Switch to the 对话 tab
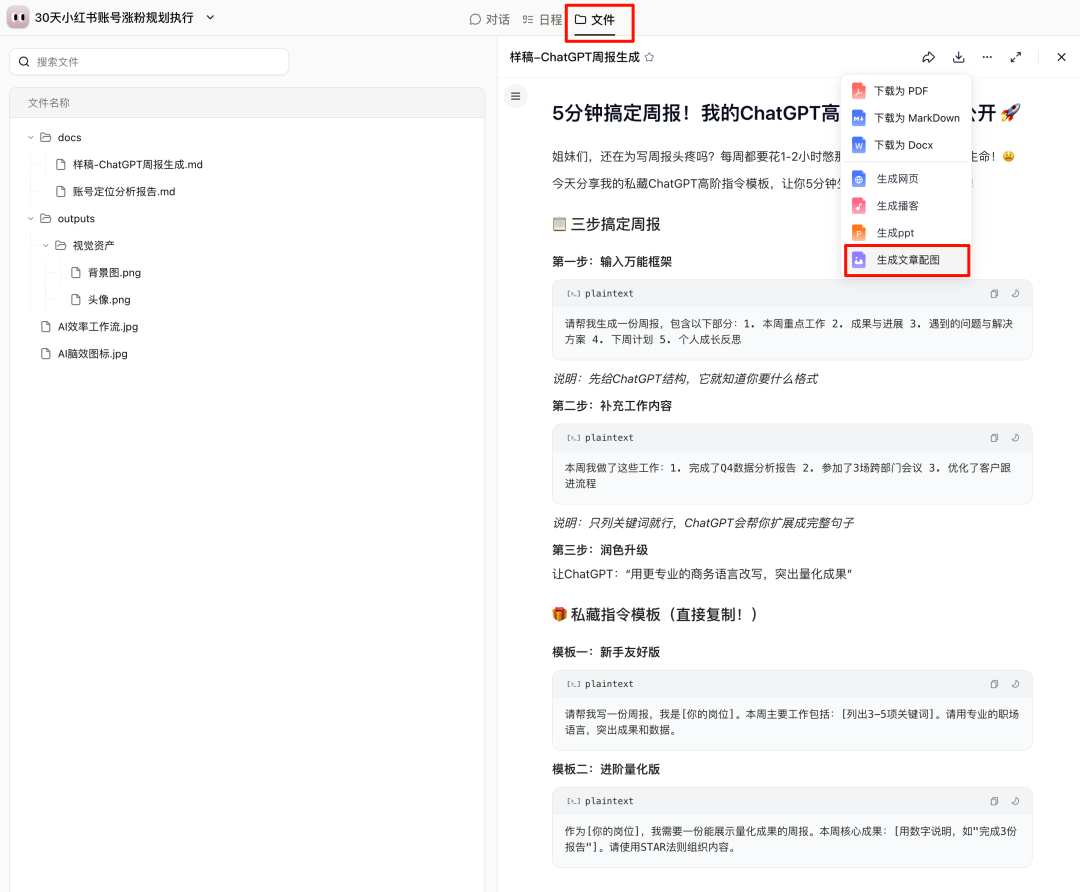The height and width of the screenshot is (892, 1080). (x=489, y=19)
